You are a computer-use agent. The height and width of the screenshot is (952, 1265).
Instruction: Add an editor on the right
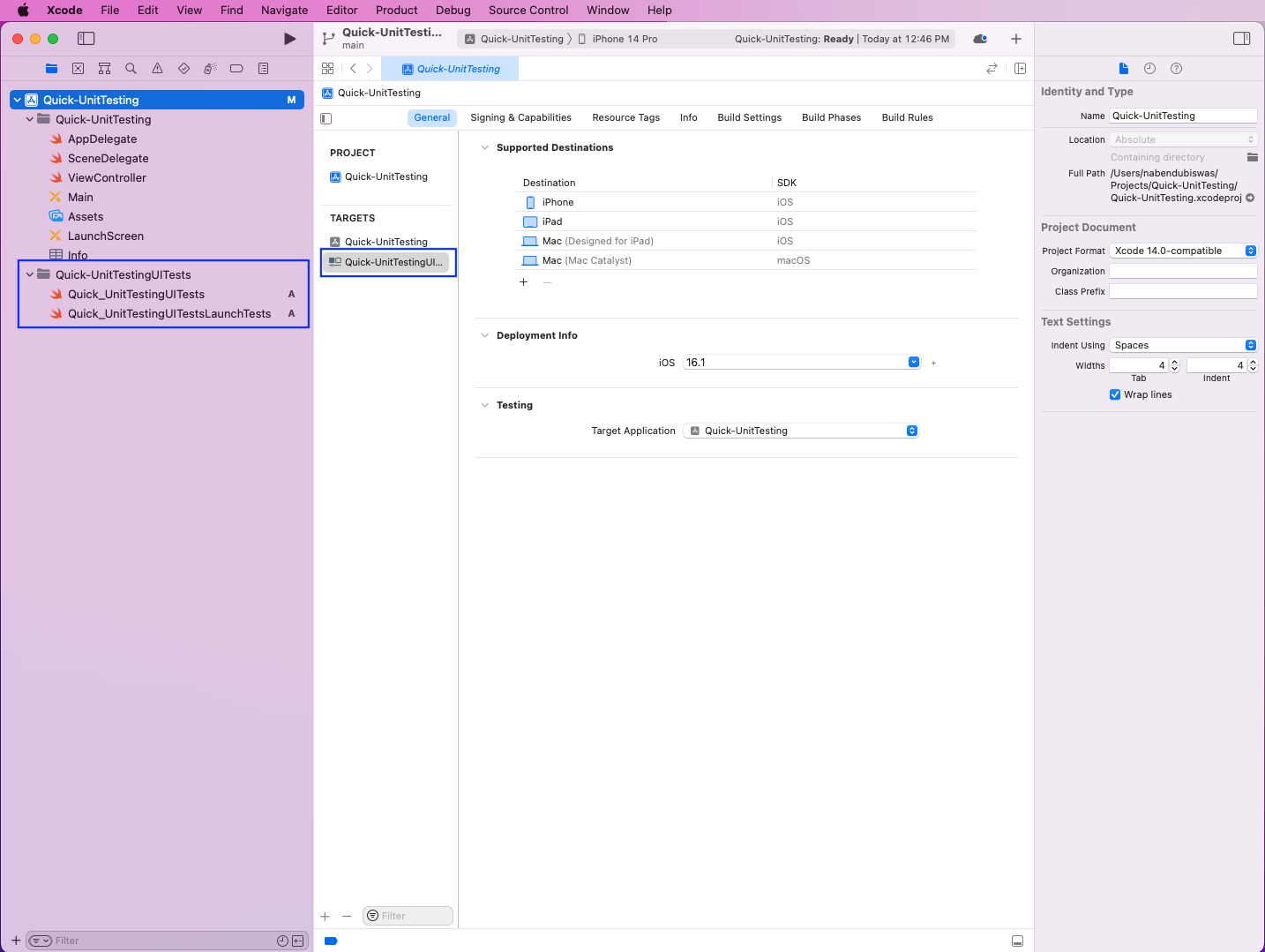tap(1020, 69)
